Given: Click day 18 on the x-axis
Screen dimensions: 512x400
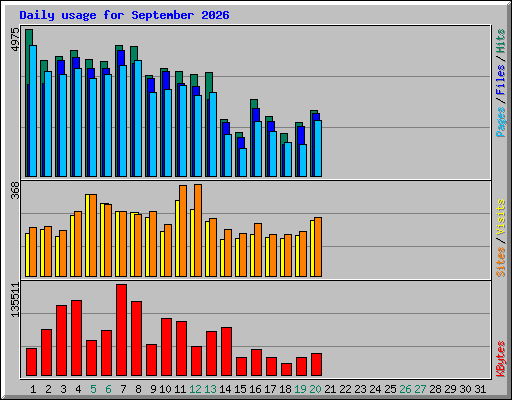Looking at the screenshot, I should point(285,389).
